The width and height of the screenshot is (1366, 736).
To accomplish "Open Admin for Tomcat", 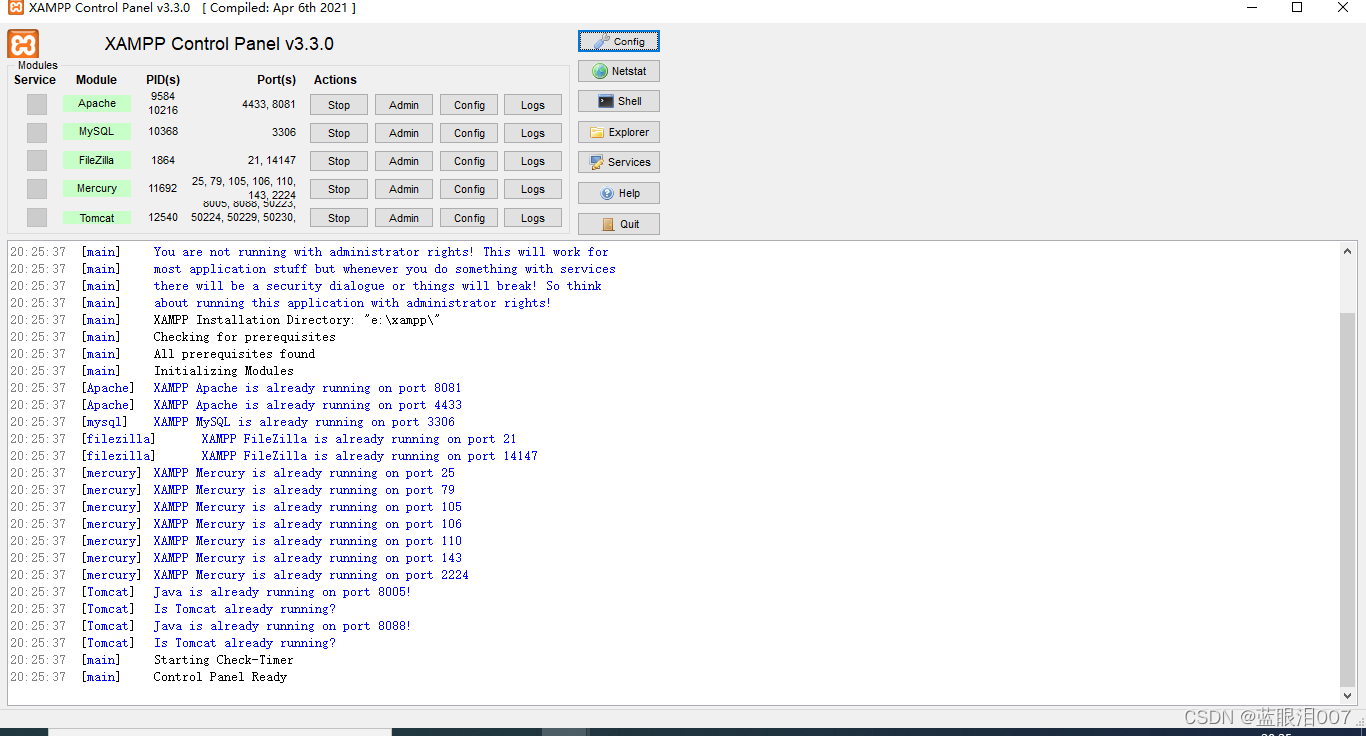I will coord(404,218).
